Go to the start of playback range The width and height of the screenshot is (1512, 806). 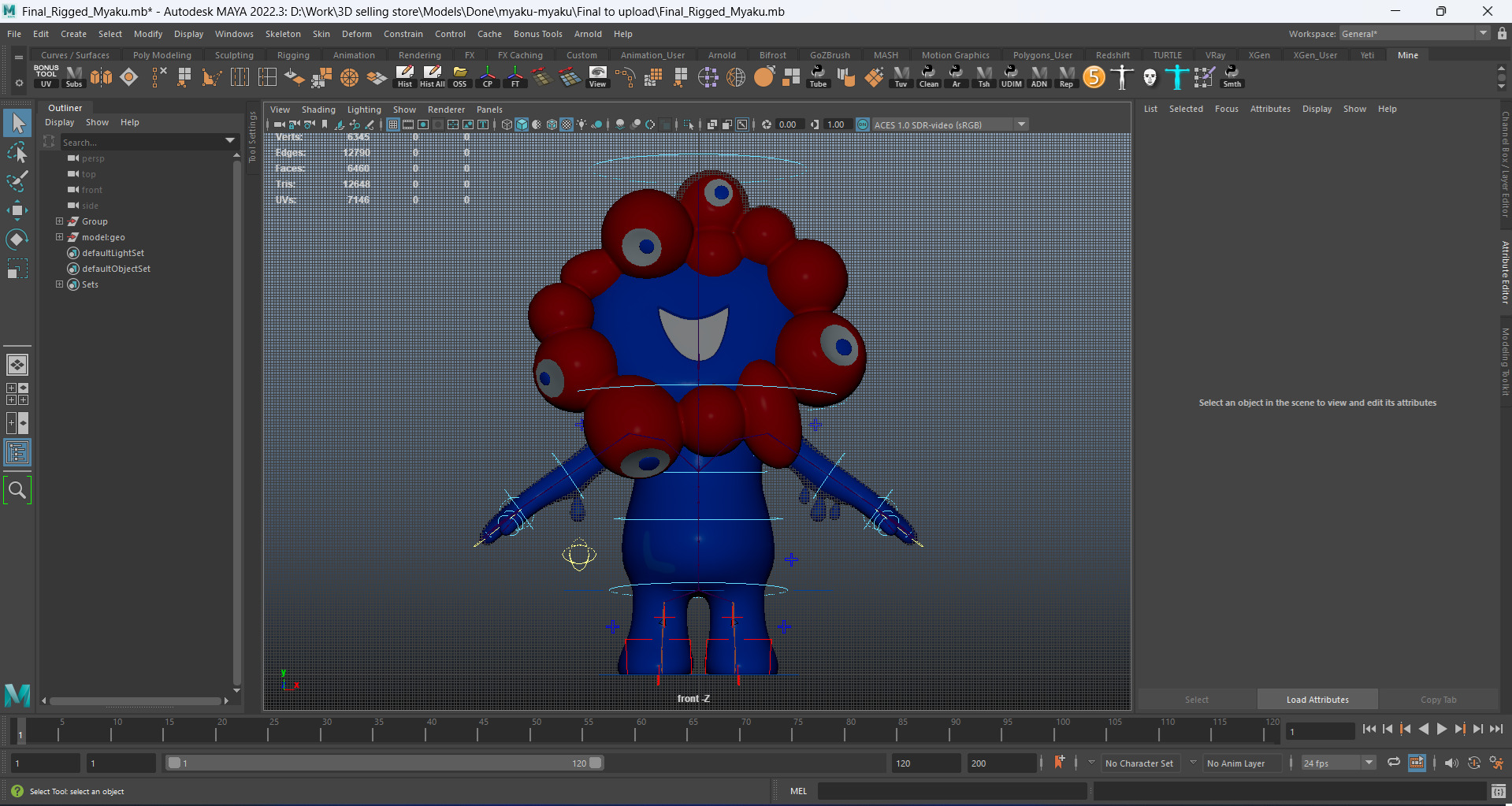point(1369,729)
